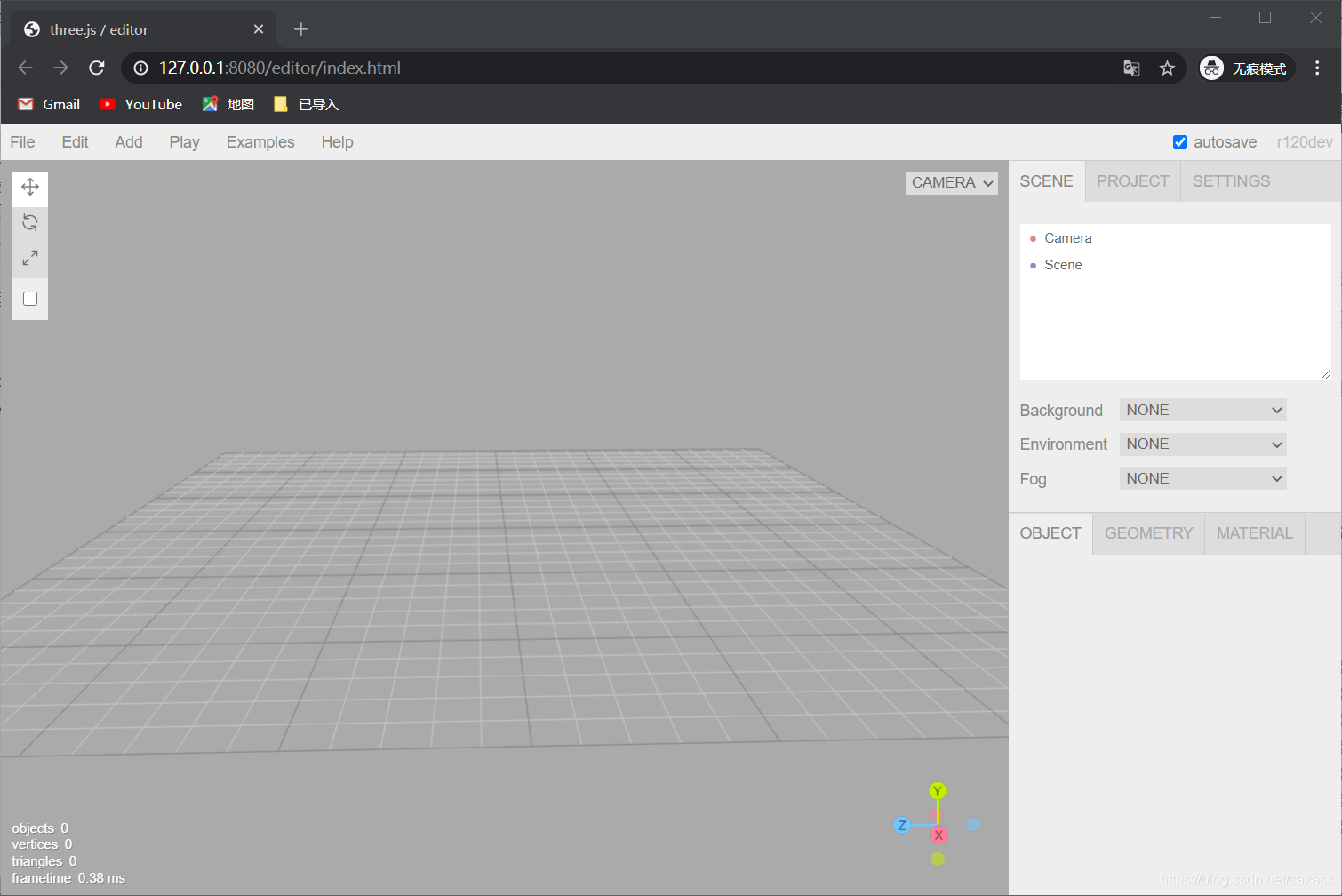Select the scale tool

(29, 257)
